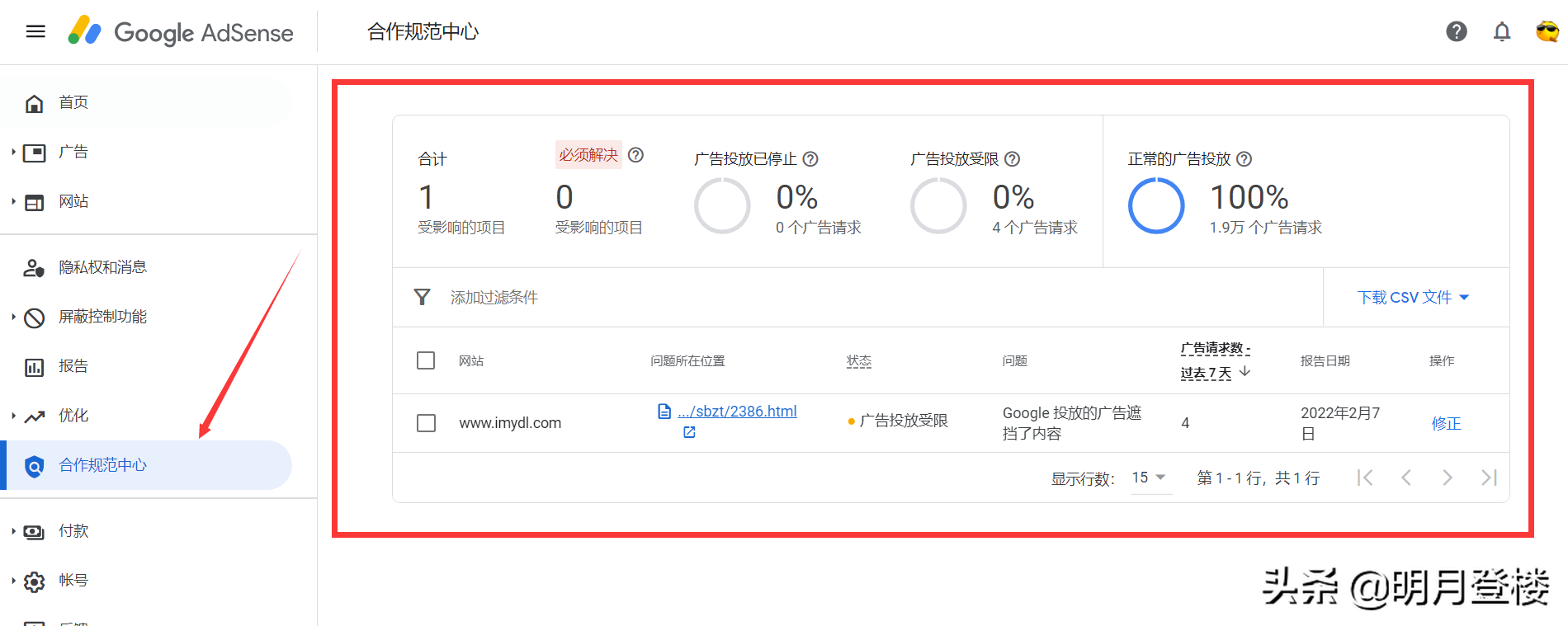Tick the checkbox for www.imydl.com row

tap(426, 423)
